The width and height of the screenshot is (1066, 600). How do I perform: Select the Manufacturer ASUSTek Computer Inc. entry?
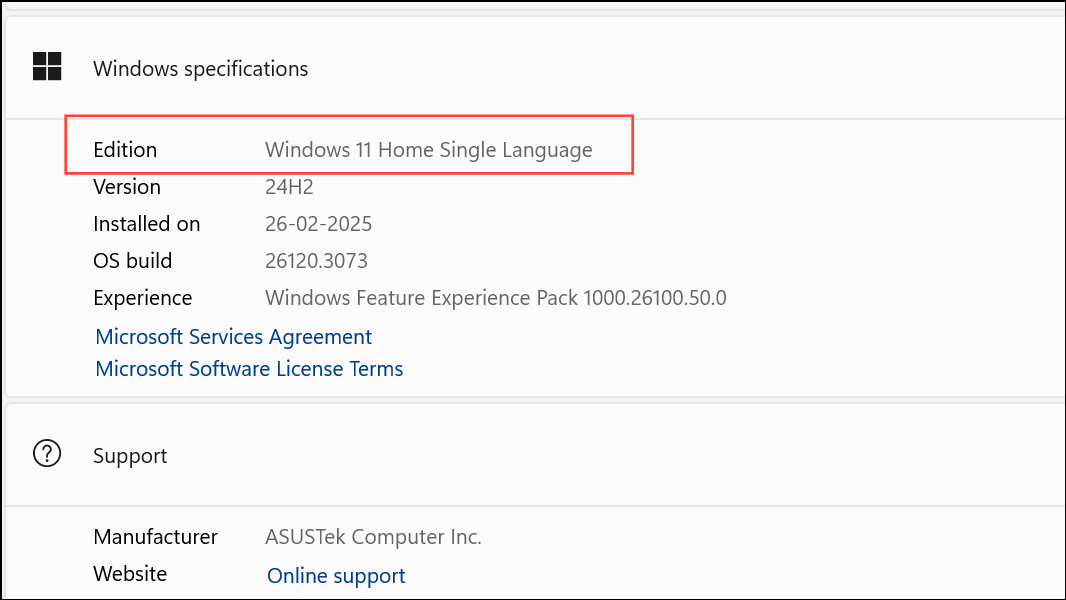coord(373,537)
